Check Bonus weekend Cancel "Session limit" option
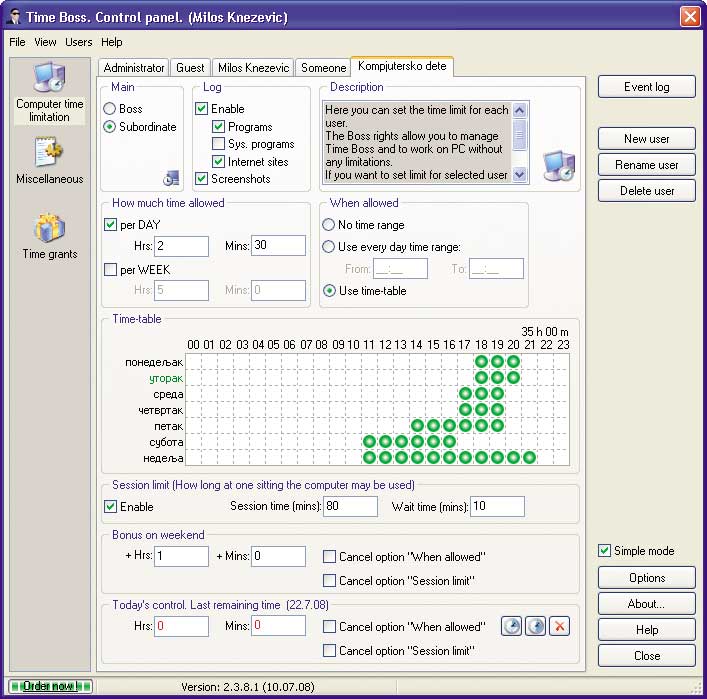Image resolution: width=707 pixels, height=699 pixels. [330, 580]
